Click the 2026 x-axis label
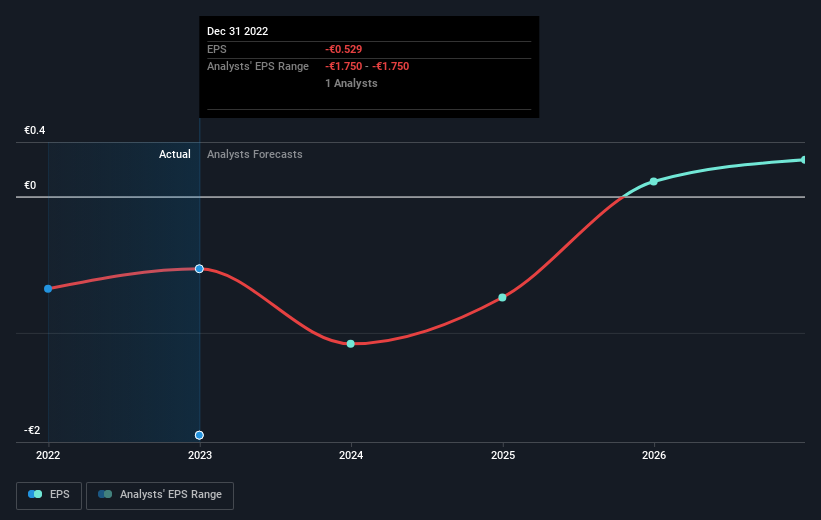This screenshot has height=520, width=821. point(654,455)
